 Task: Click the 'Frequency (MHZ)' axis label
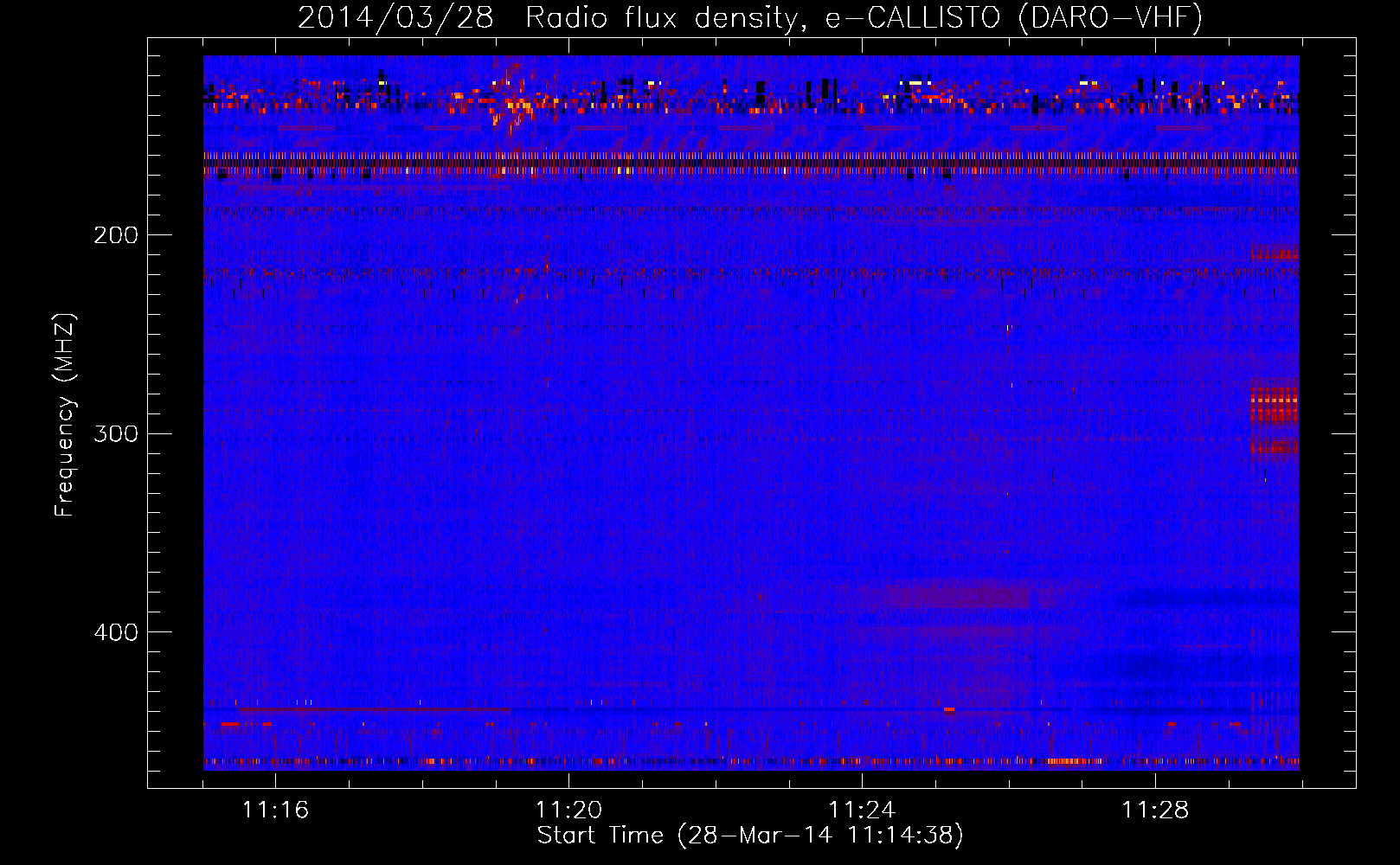(x=64, y=415)
